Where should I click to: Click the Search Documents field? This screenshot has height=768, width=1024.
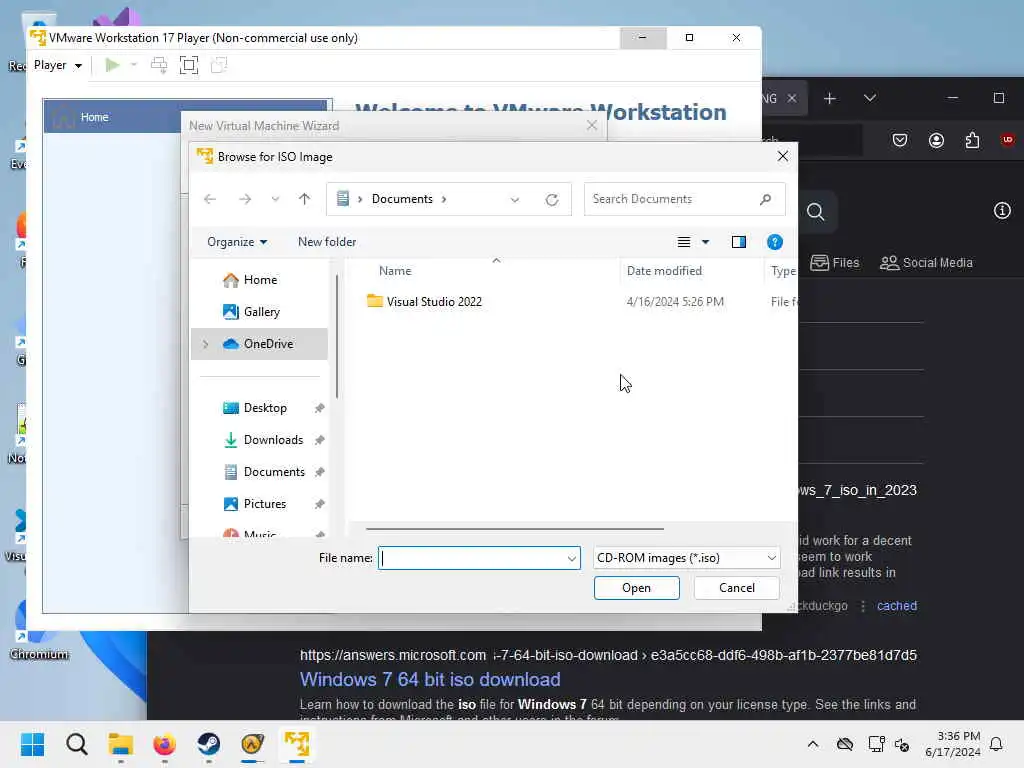(684, 199)
